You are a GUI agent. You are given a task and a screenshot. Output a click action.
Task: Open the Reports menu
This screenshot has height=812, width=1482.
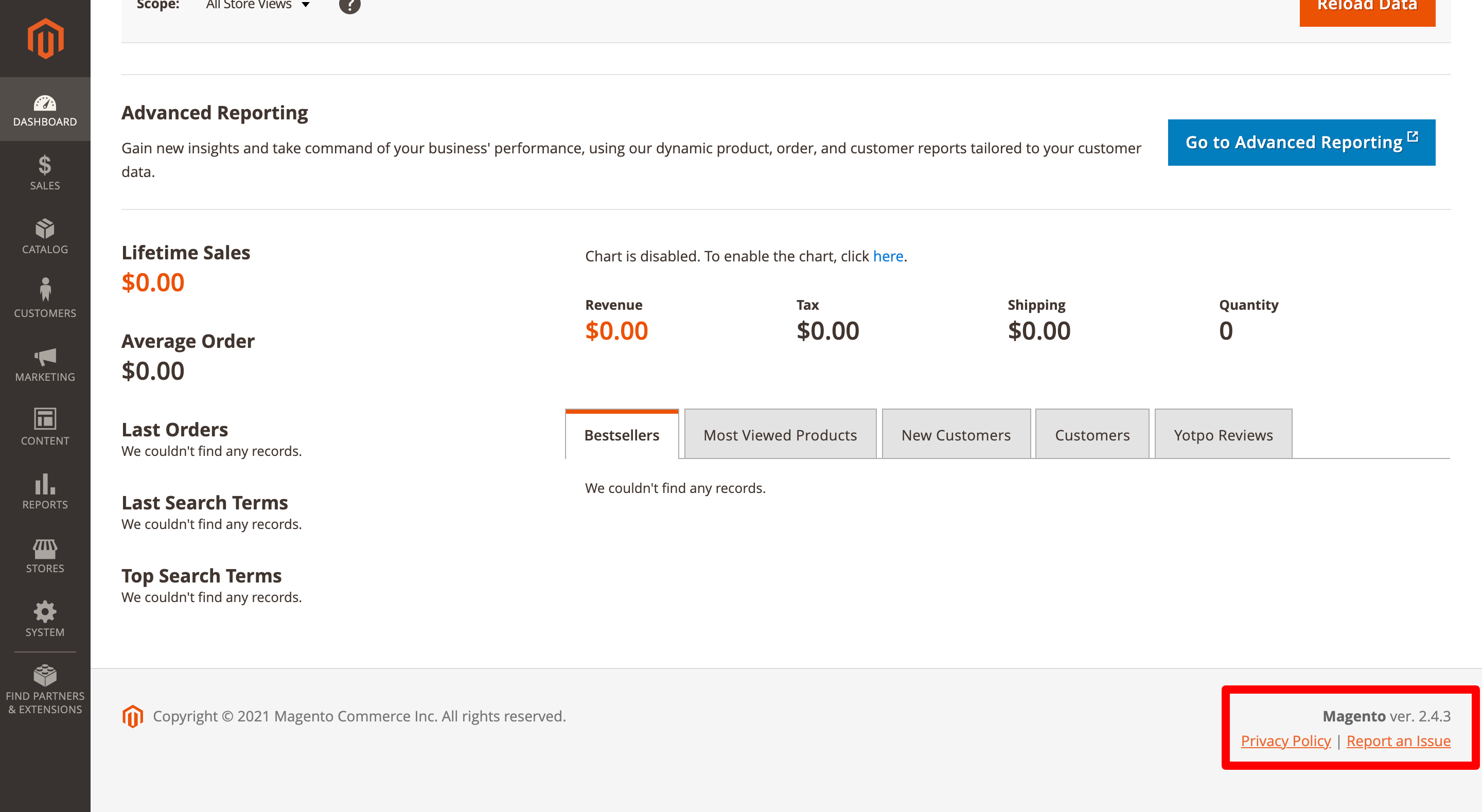[45, 492]
